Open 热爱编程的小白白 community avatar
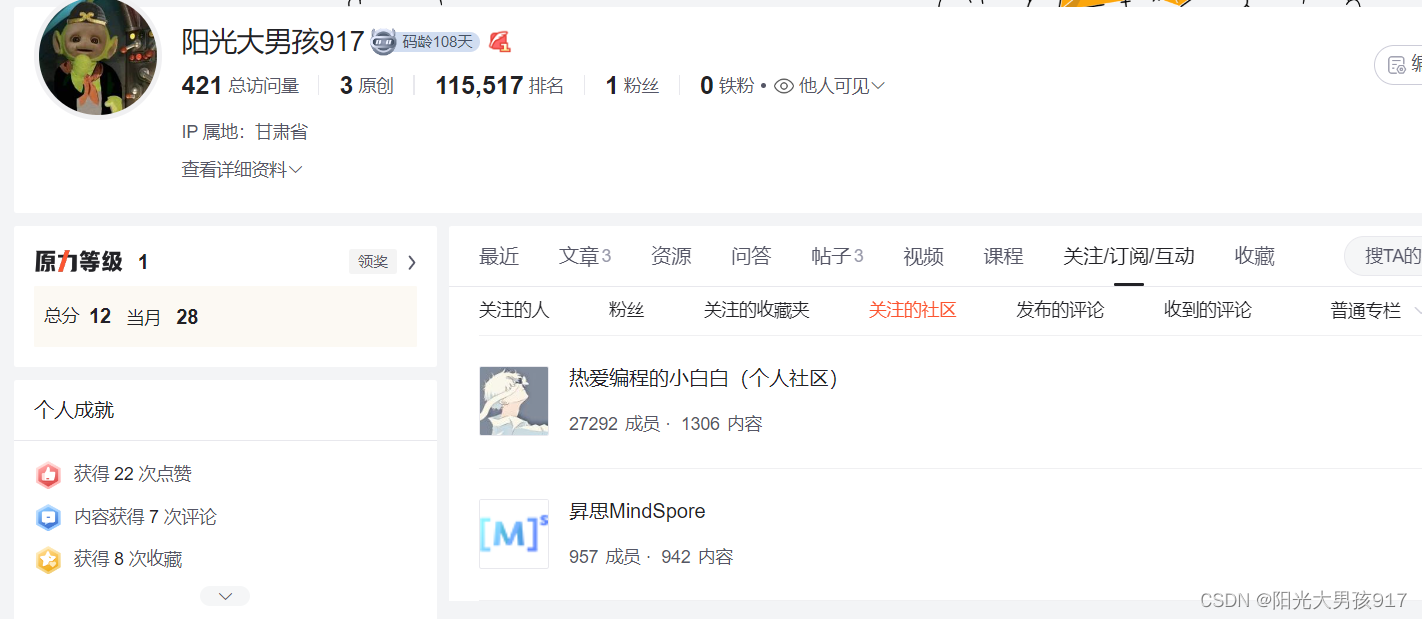Viewport: 1422px width, 619px height. (x=514, y=401)
